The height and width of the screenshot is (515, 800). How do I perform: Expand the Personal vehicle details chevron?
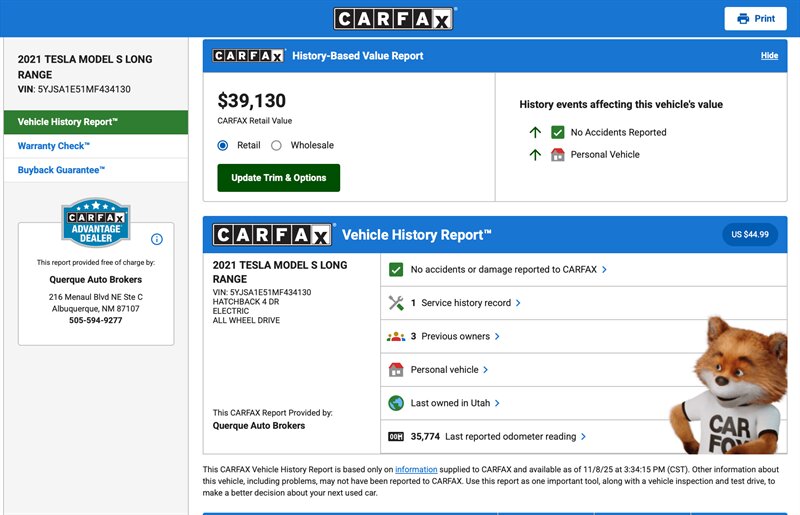coord(486,370)
